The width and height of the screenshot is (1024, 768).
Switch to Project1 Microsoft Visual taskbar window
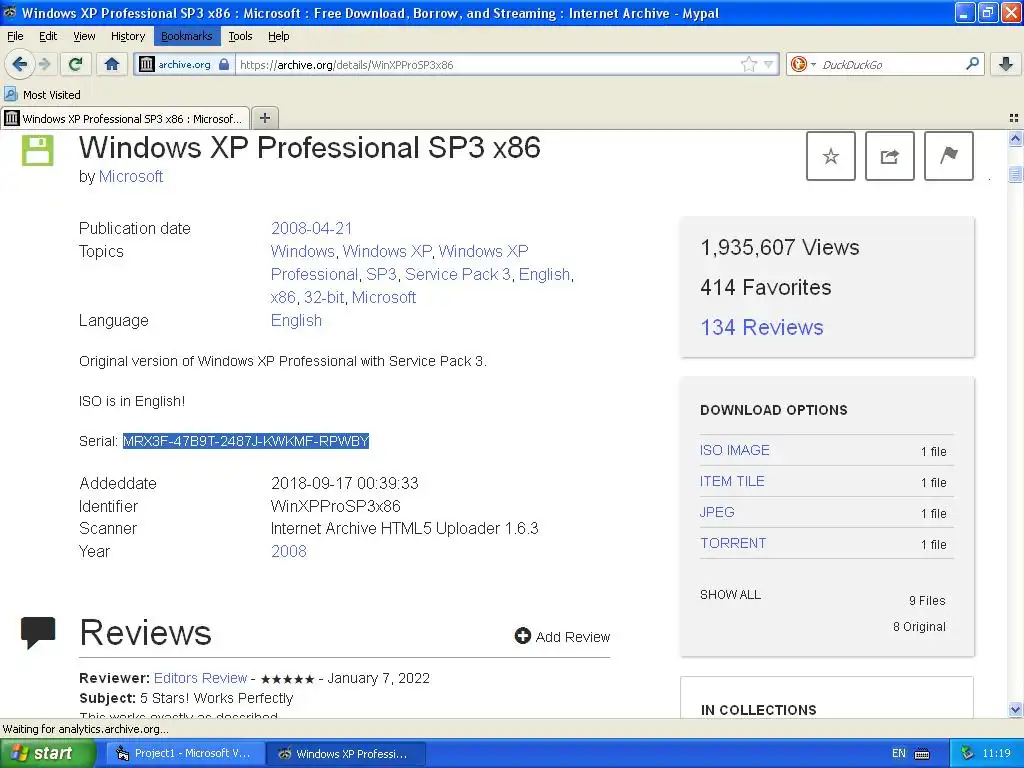(x=185, y=753)
